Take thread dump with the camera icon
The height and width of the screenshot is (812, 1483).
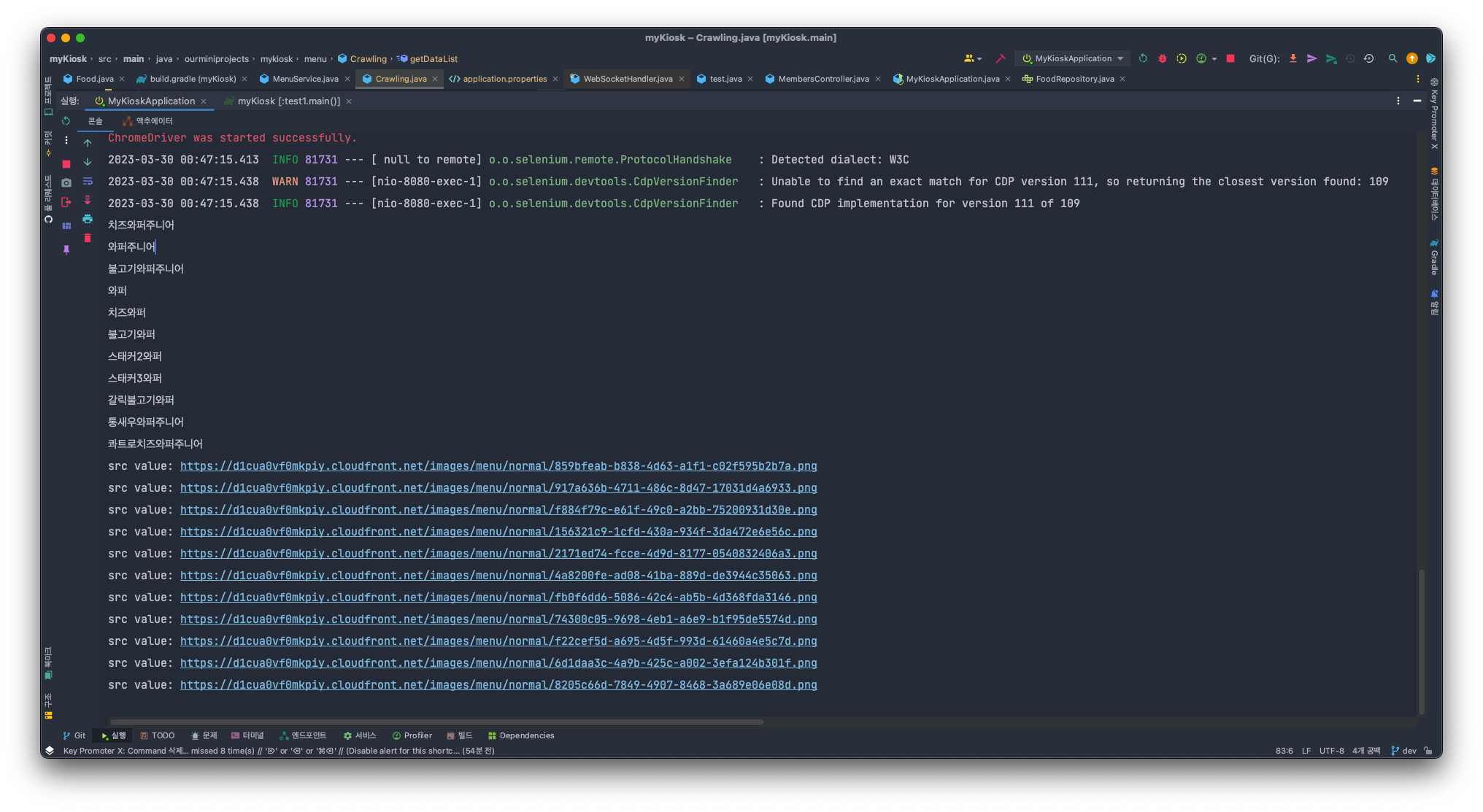(x=66, y=182)
